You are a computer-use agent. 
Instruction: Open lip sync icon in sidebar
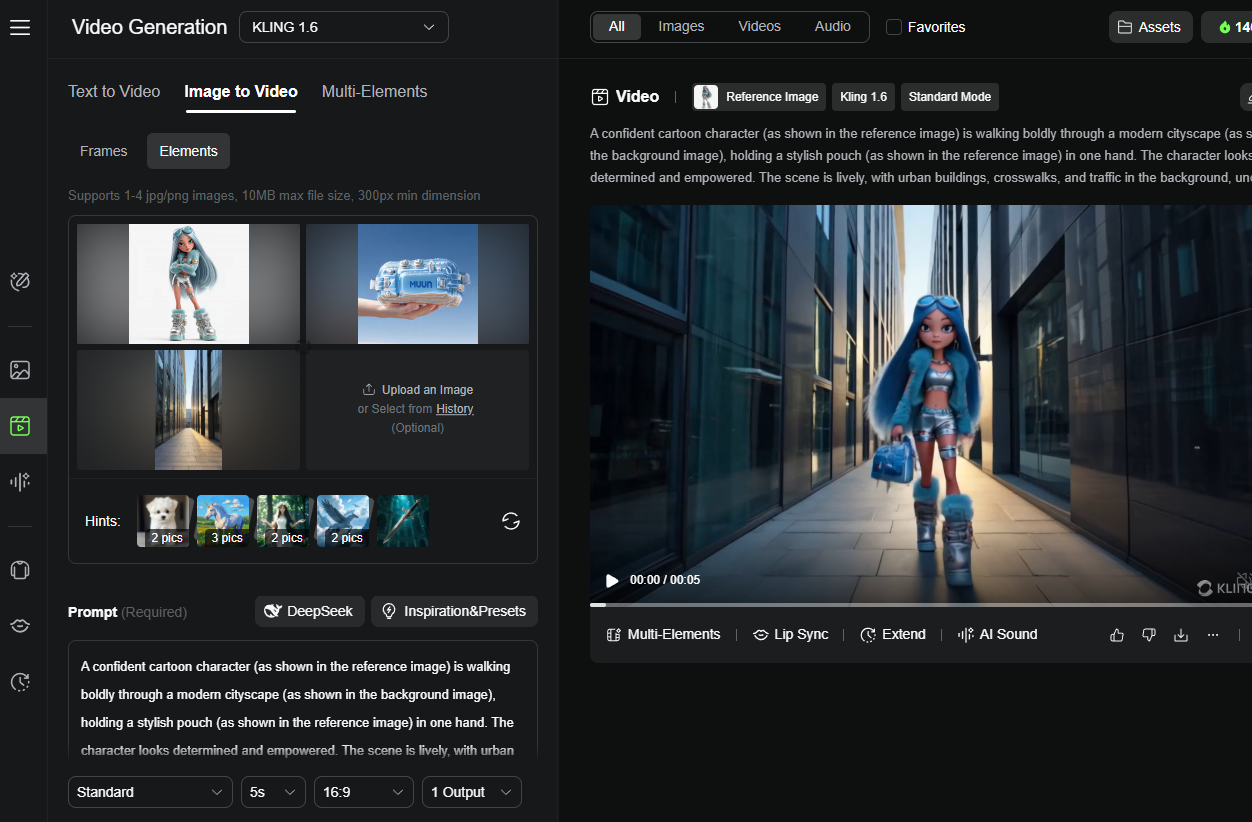(20, 626)
